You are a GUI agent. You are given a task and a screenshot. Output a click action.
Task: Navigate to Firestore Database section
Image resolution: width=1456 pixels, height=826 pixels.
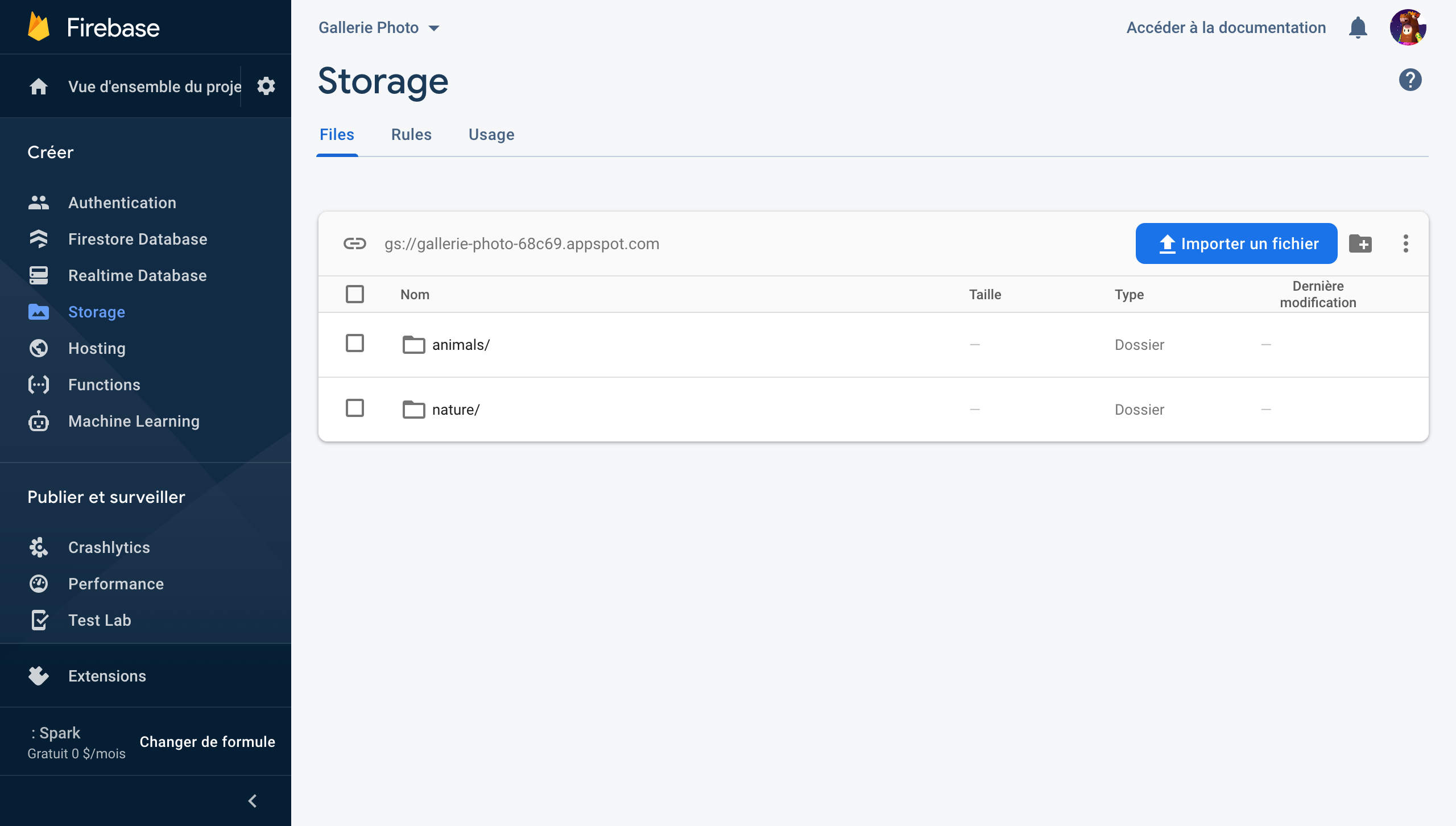coord(137,239)
